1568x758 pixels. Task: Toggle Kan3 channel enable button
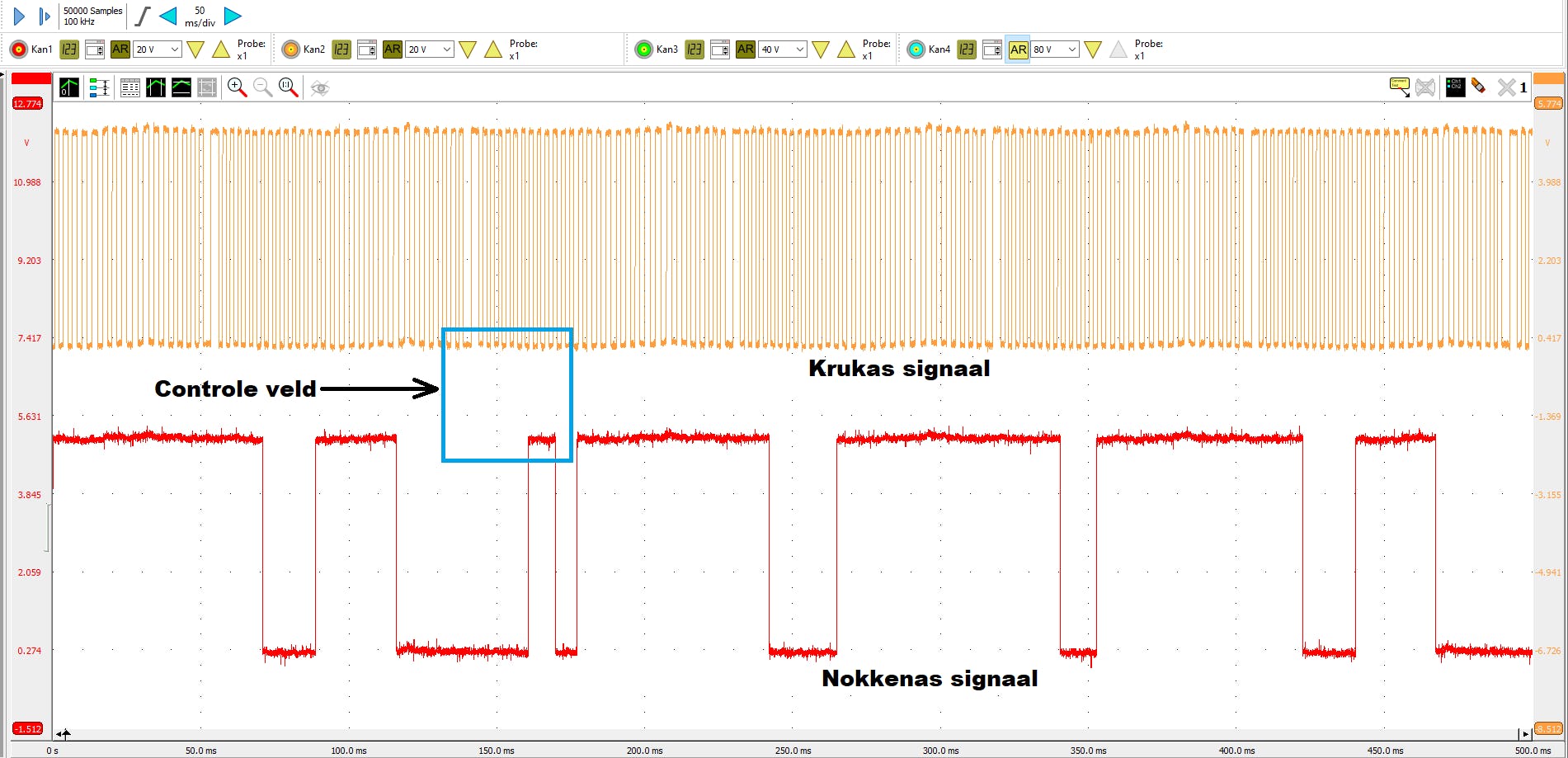click(x=643, y=49)
